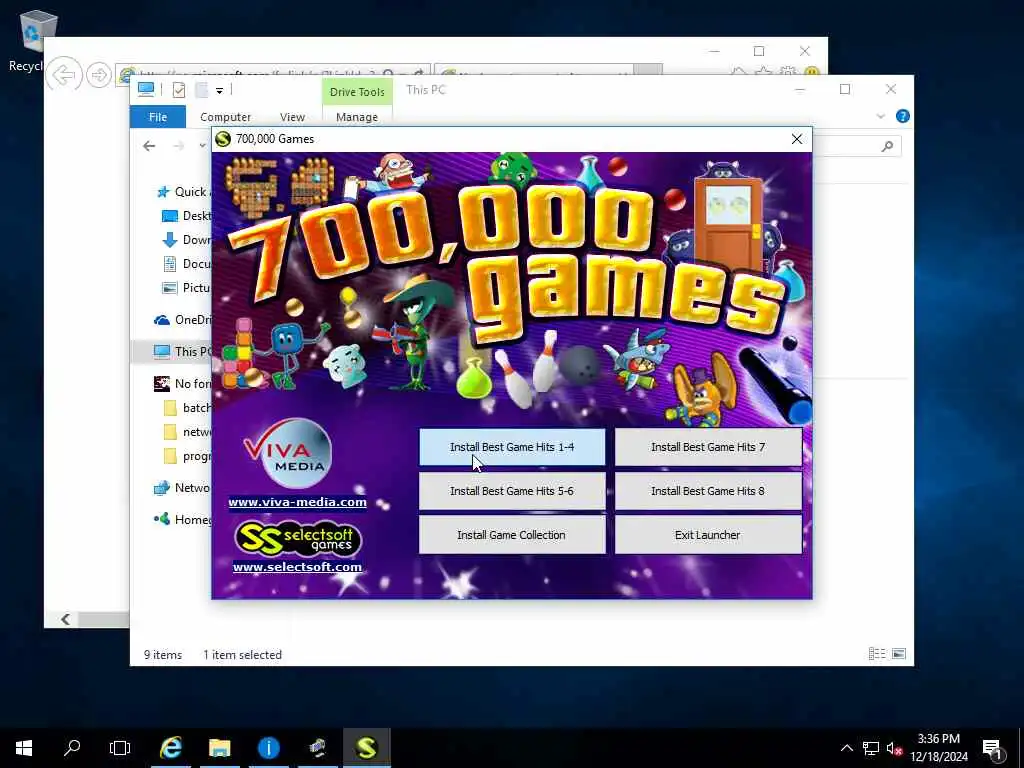Image resolution: width=1024 pixels, height=768 pixels.
Task: Select Homegroup in navigation pane
Action: pyautogui.click(x=182, y=520)
